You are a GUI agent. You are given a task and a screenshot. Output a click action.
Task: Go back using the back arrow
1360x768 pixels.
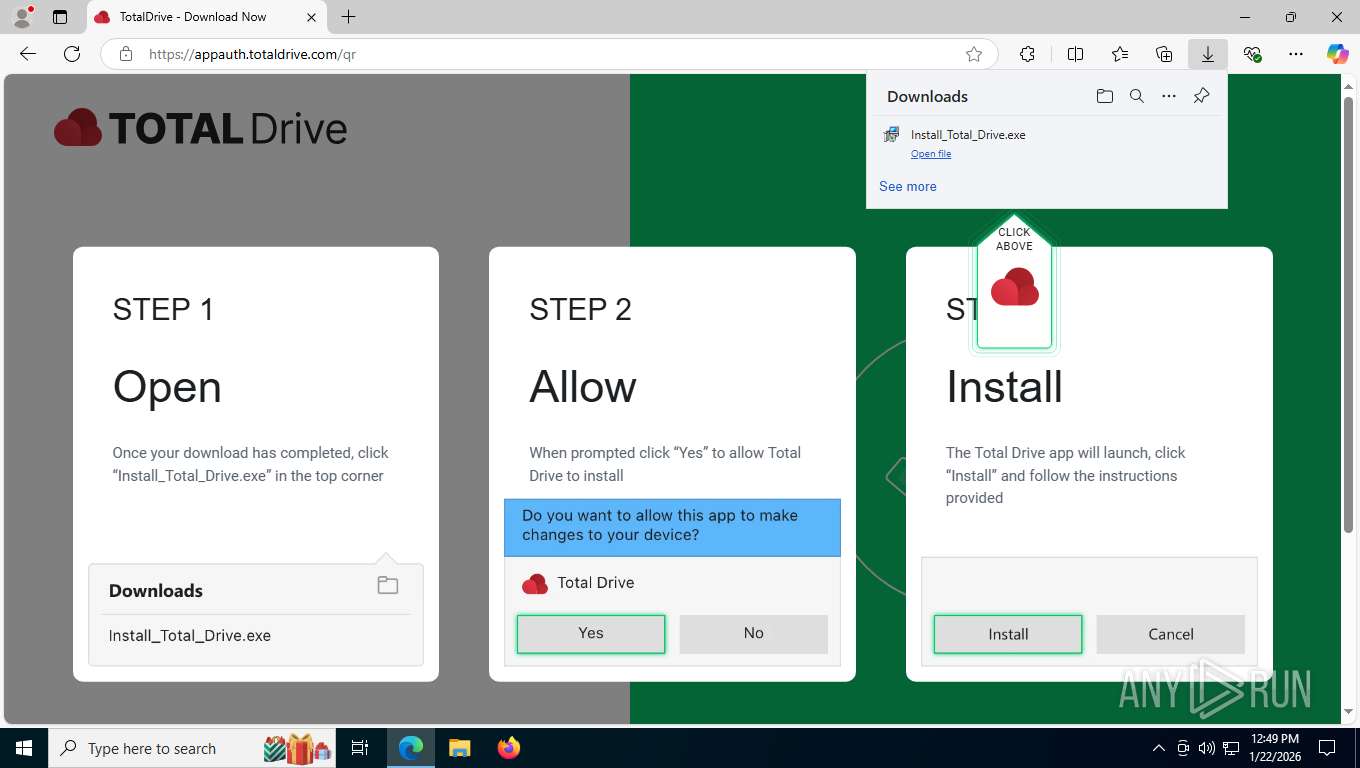(x=28, y=54)
